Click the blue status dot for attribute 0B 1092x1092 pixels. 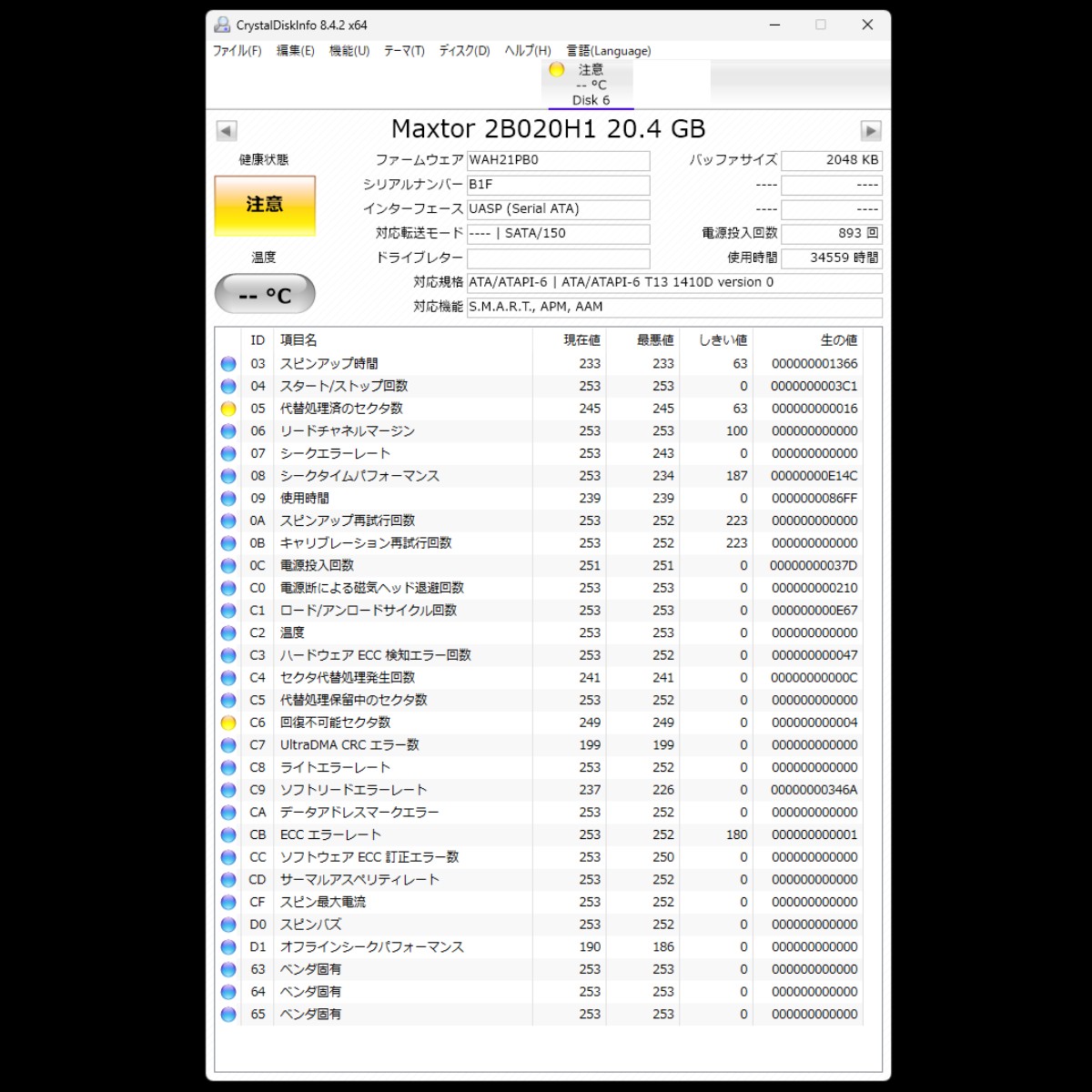pyautogui.click(x=228, y=543)
